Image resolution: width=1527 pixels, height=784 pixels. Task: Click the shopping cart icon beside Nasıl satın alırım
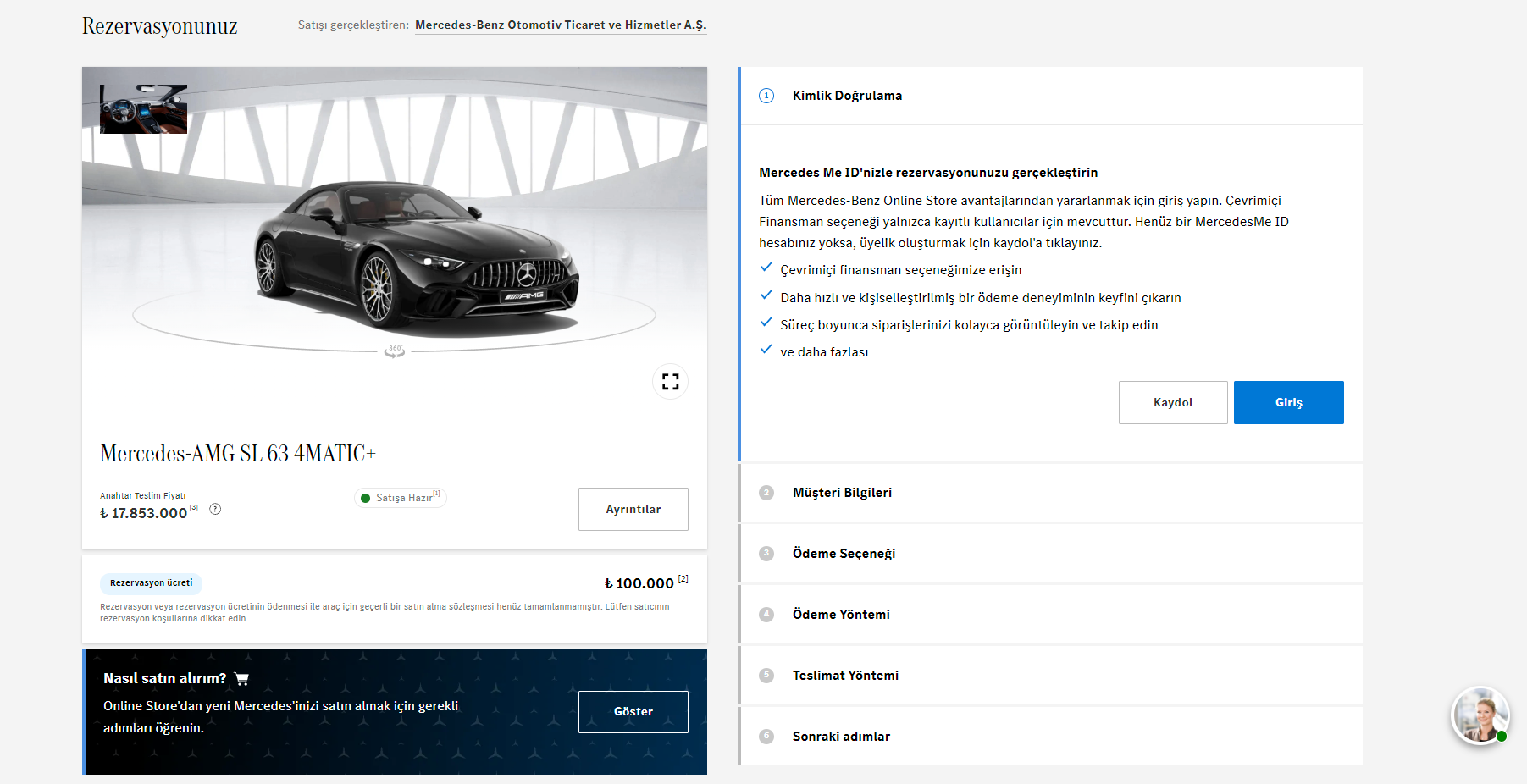pyautogui.click(x=241, y=679)
